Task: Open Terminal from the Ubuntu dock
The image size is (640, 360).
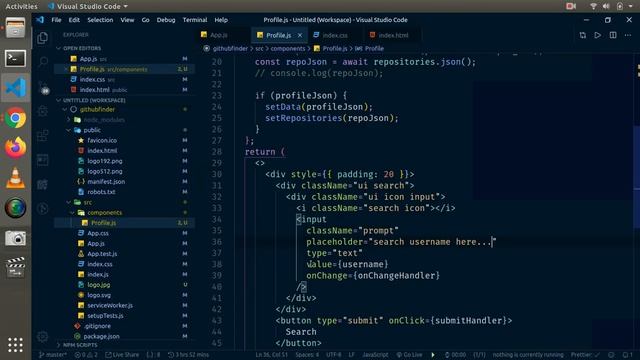Action: pyautogui.click(x=16, y=59)
